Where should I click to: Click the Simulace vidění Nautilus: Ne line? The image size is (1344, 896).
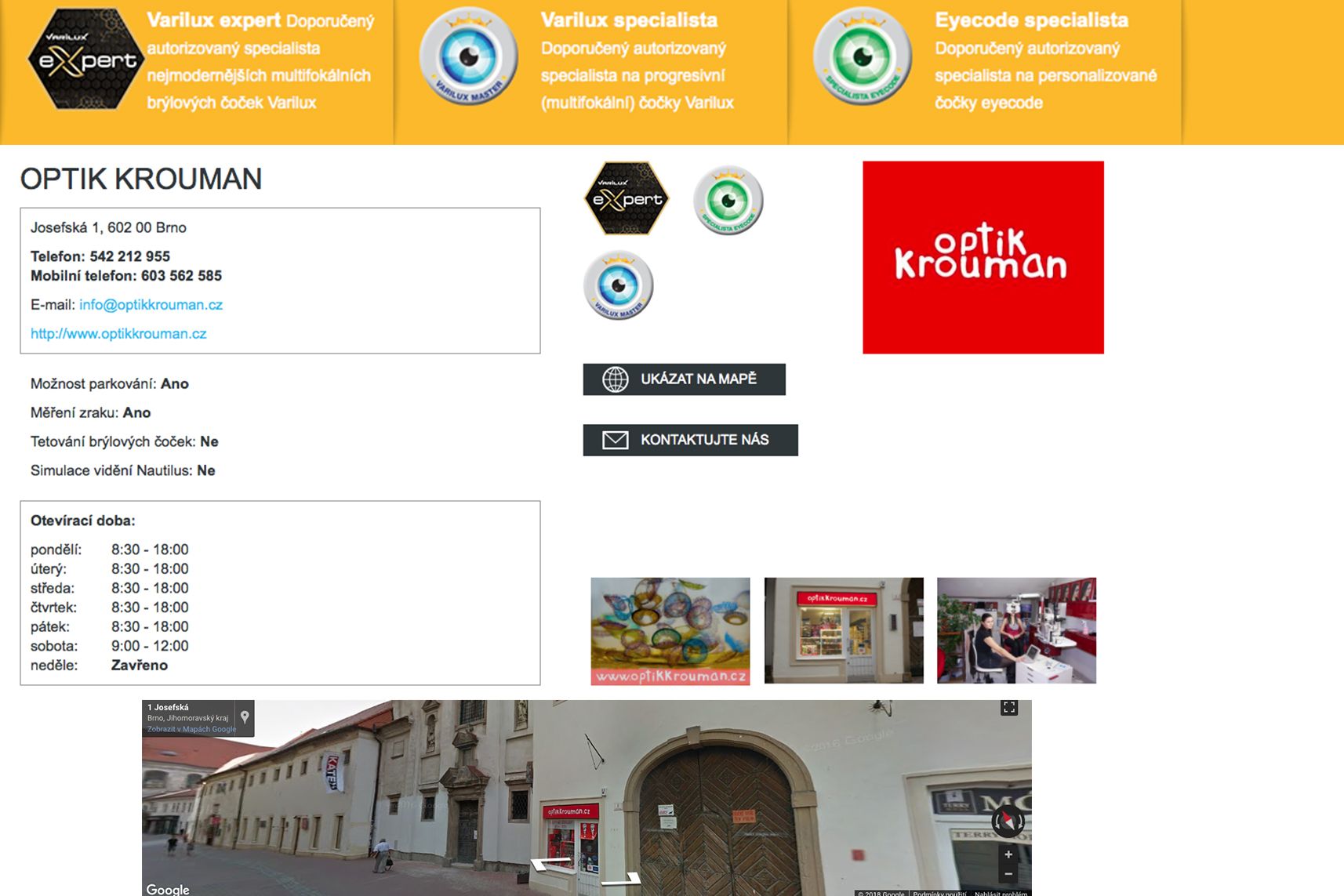click(123, 471)
